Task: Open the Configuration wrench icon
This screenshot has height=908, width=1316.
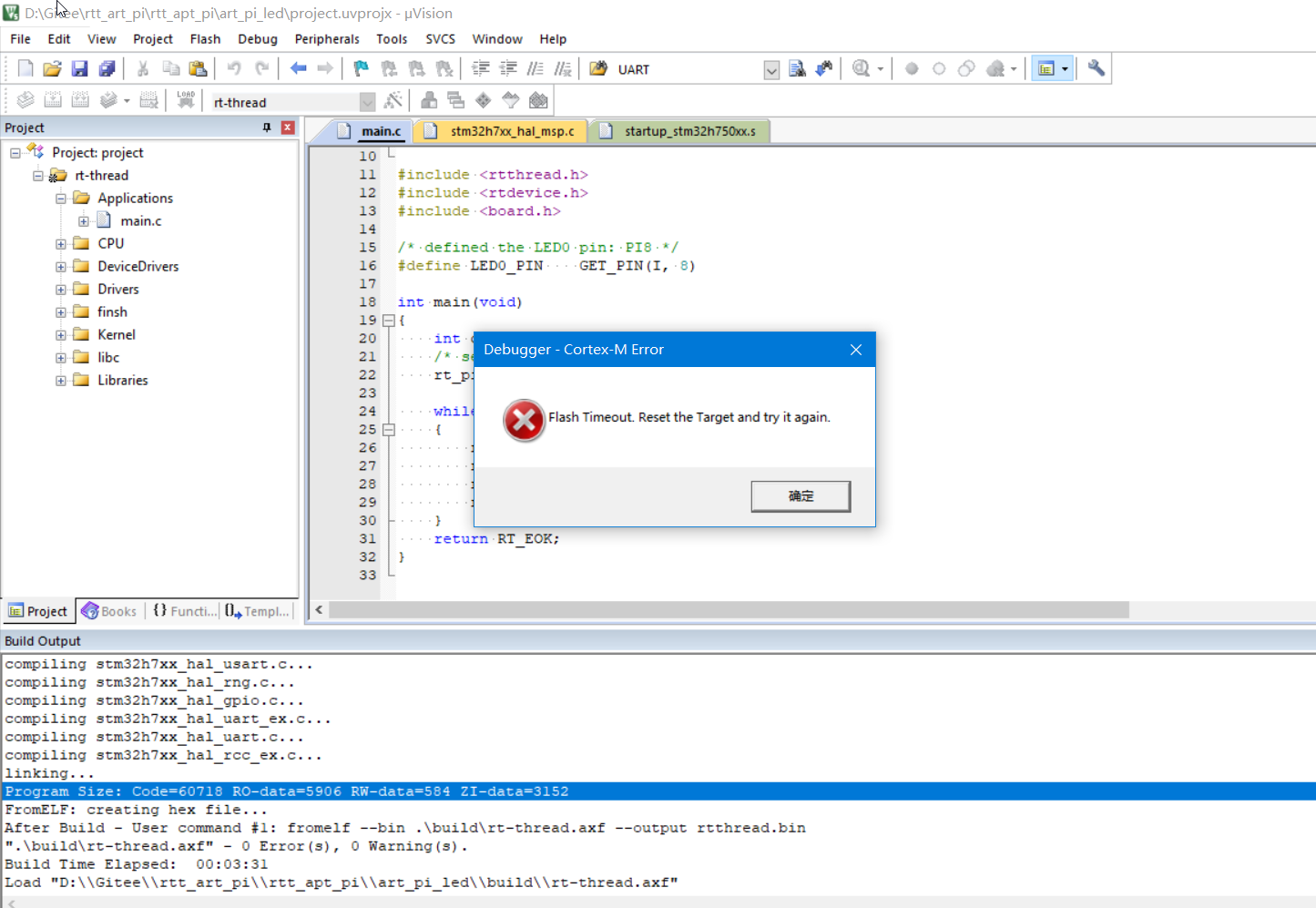Action: click(1096, 68)
